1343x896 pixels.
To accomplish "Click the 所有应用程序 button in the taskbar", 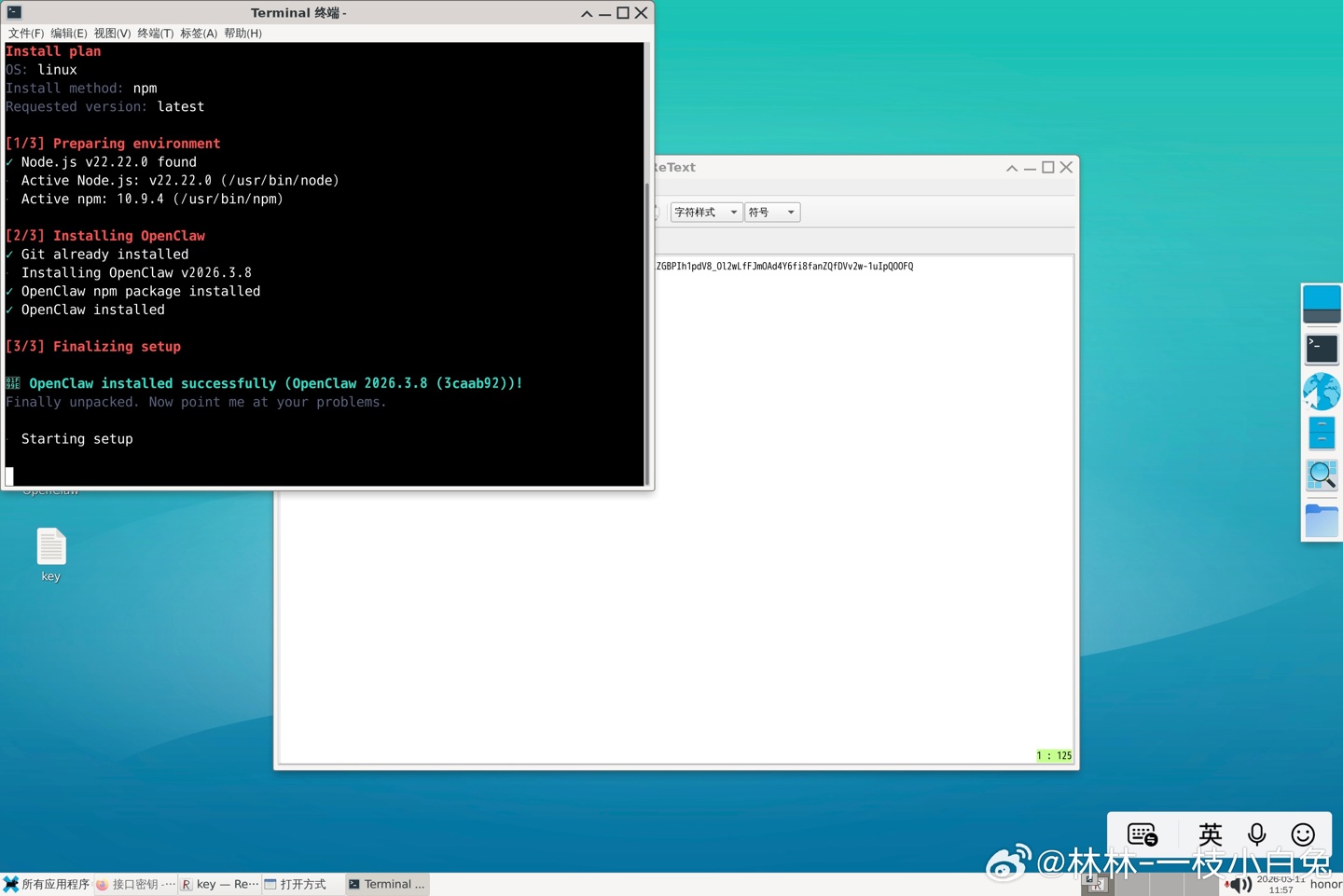I will 47,883.
